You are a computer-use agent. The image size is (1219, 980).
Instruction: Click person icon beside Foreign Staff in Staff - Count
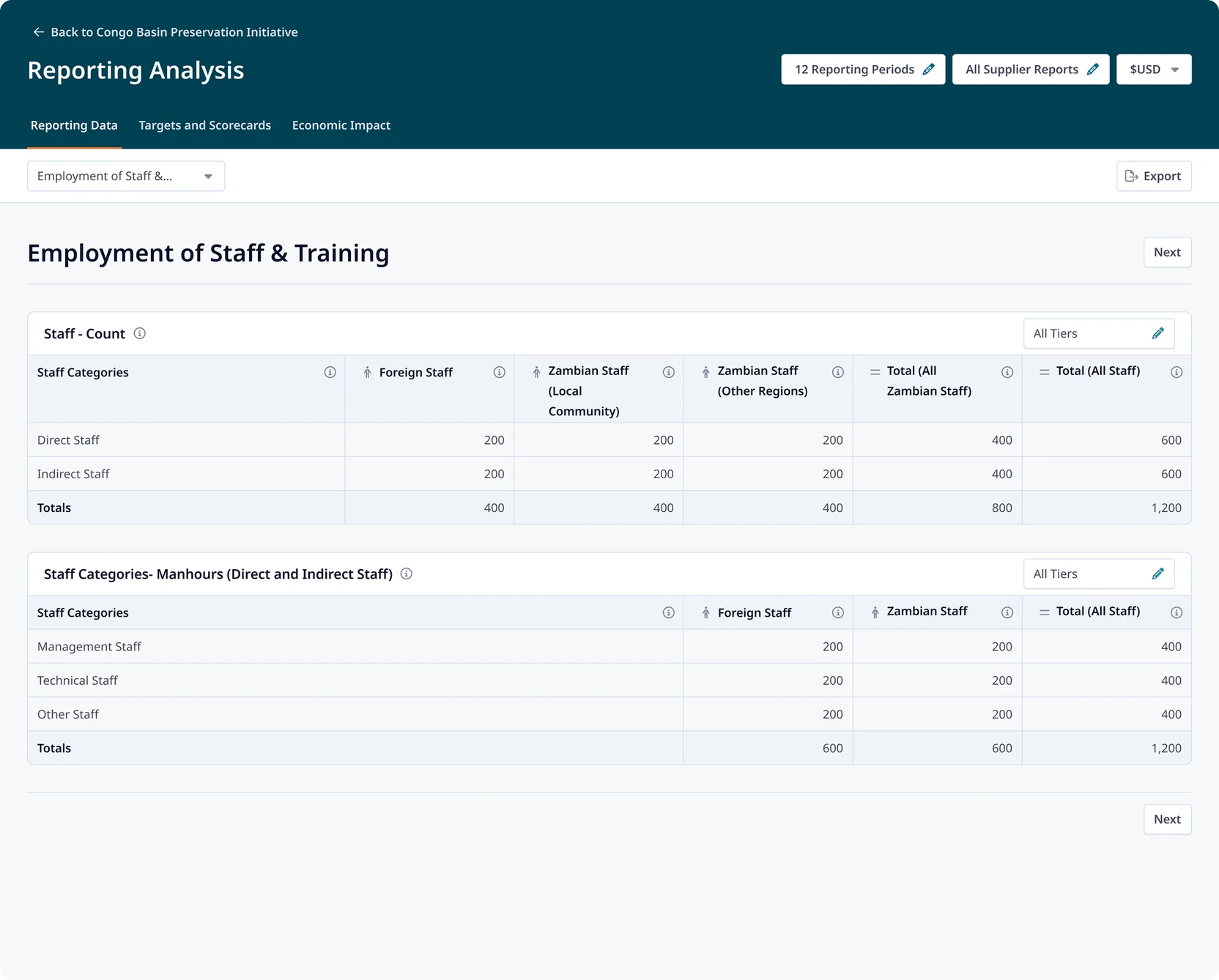coord(368,372)
